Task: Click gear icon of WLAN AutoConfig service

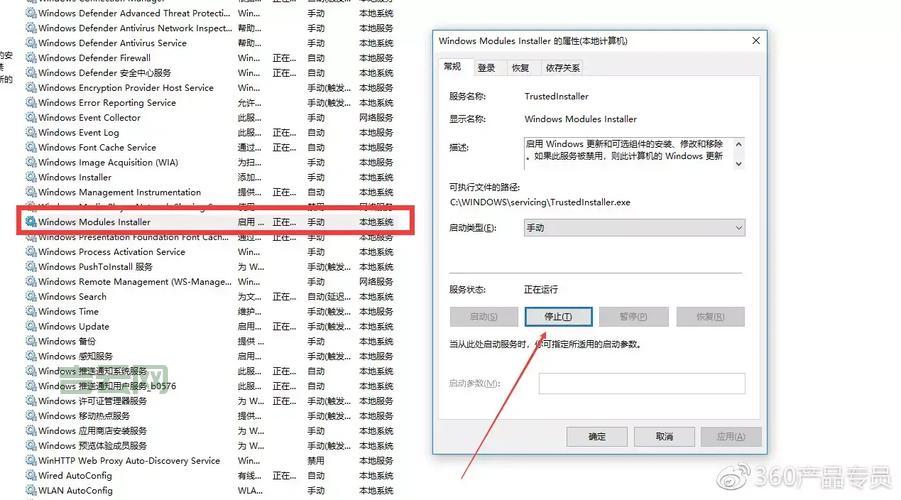Action: 31,491
